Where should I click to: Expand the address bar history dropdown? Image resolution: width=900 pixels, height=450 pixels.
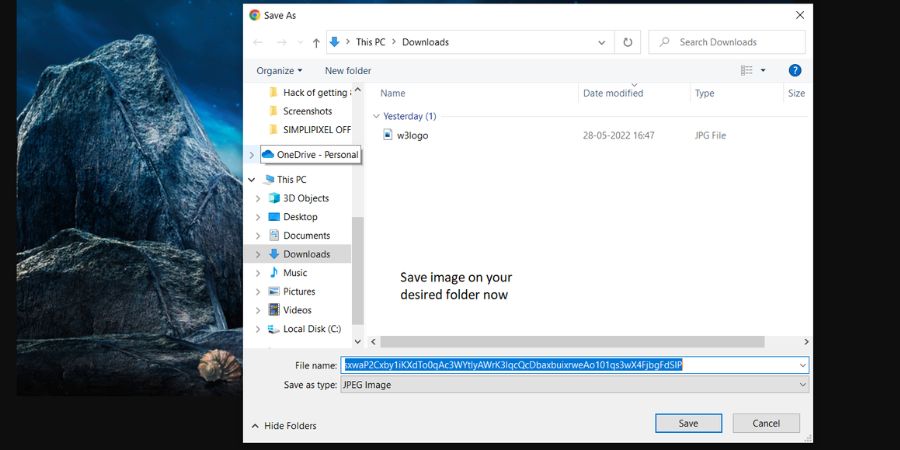(x=602, y=42)
